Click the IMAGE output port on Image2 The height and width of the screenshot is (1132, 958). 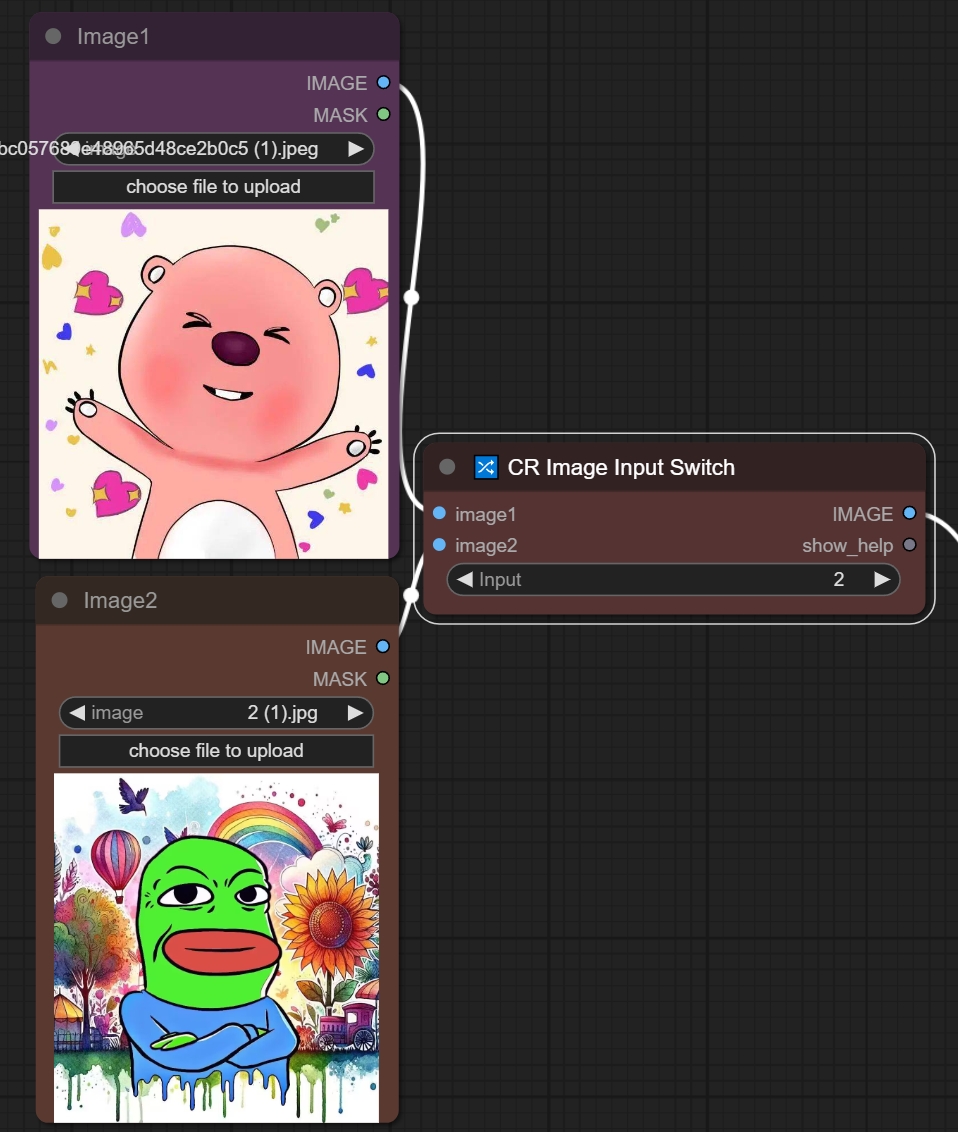tap(382, 647)
